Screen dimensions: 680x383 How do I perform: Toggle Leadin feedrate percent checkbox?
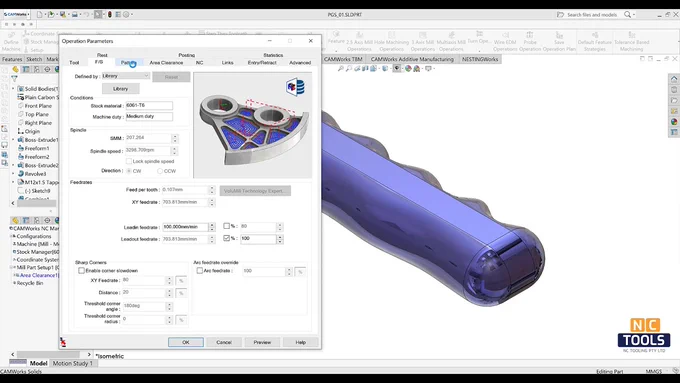tap(226, 226)
